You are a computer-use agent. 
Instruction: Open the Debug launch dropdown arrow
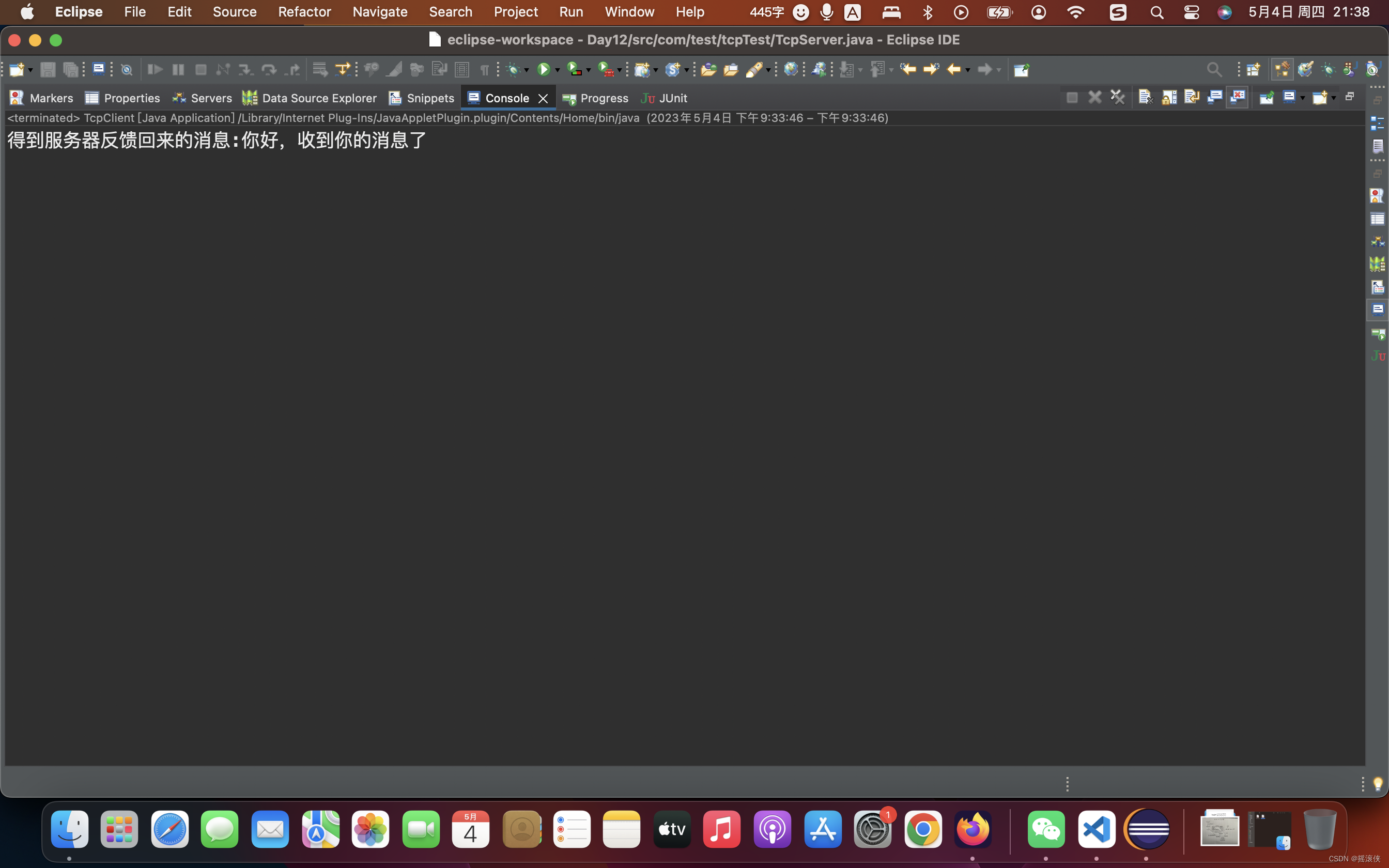(527, 70)
